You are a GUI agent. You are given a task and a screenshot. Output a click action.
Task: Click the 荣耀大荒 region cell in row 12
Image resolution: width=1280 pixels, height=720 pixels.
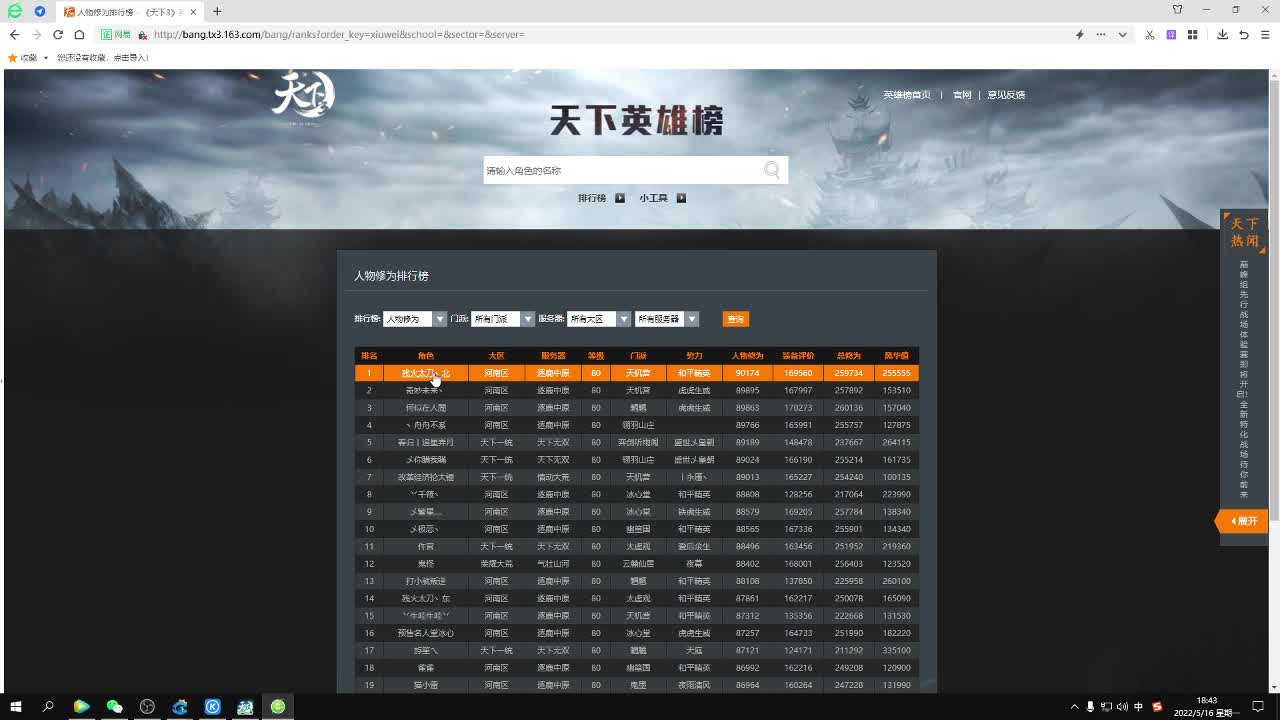(x=496, y=564)
